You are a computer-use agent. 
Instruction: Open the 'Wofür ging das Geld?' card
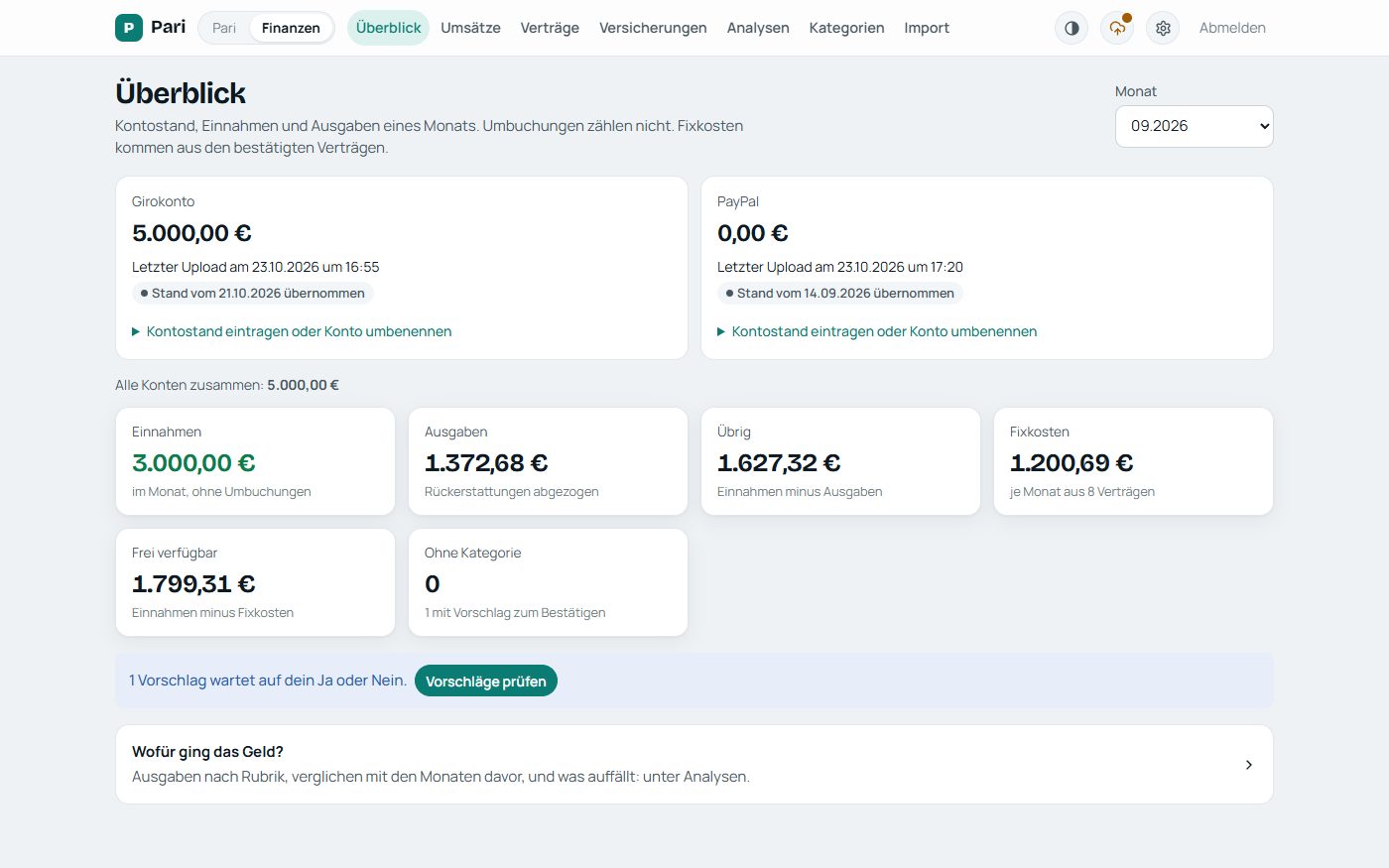point(694,764)
